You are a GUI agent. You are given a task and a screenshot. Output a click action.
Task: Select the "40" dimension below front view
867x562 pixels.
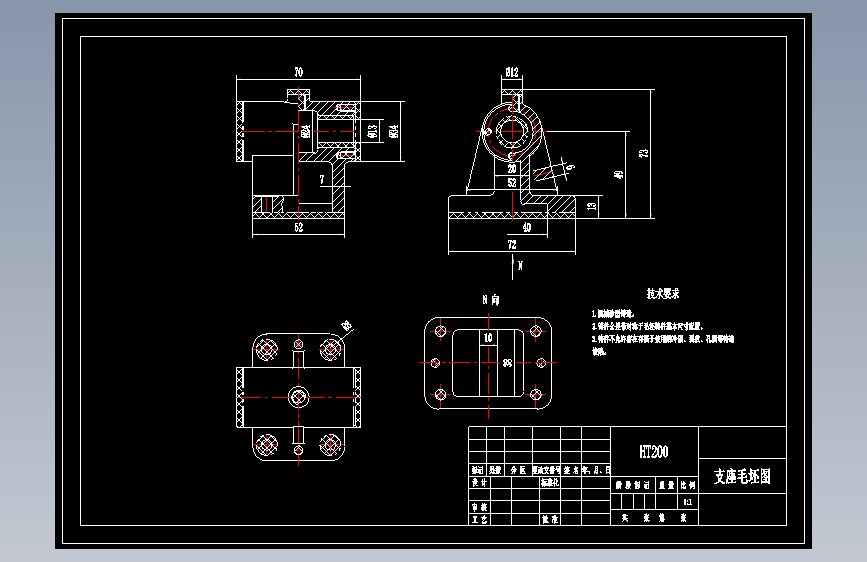(526, 227)
